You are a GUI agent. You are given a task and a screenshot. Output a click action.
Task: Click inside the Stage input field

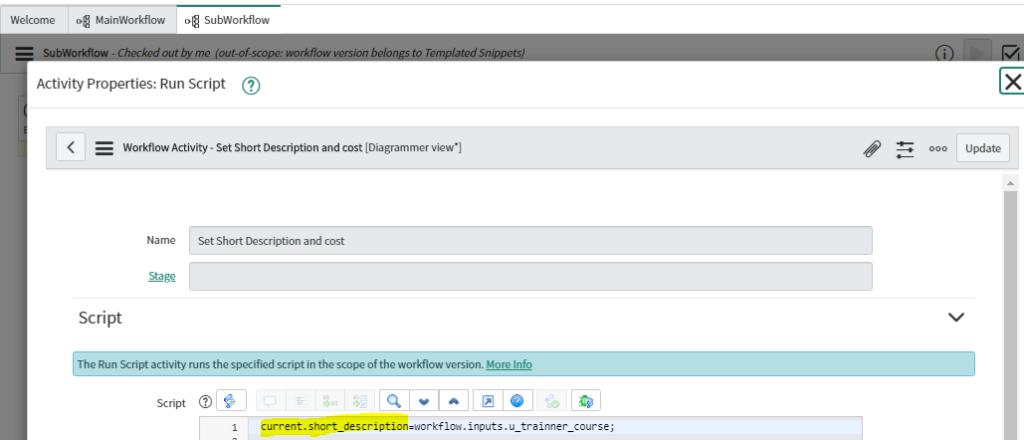click(x=530, y=276)
